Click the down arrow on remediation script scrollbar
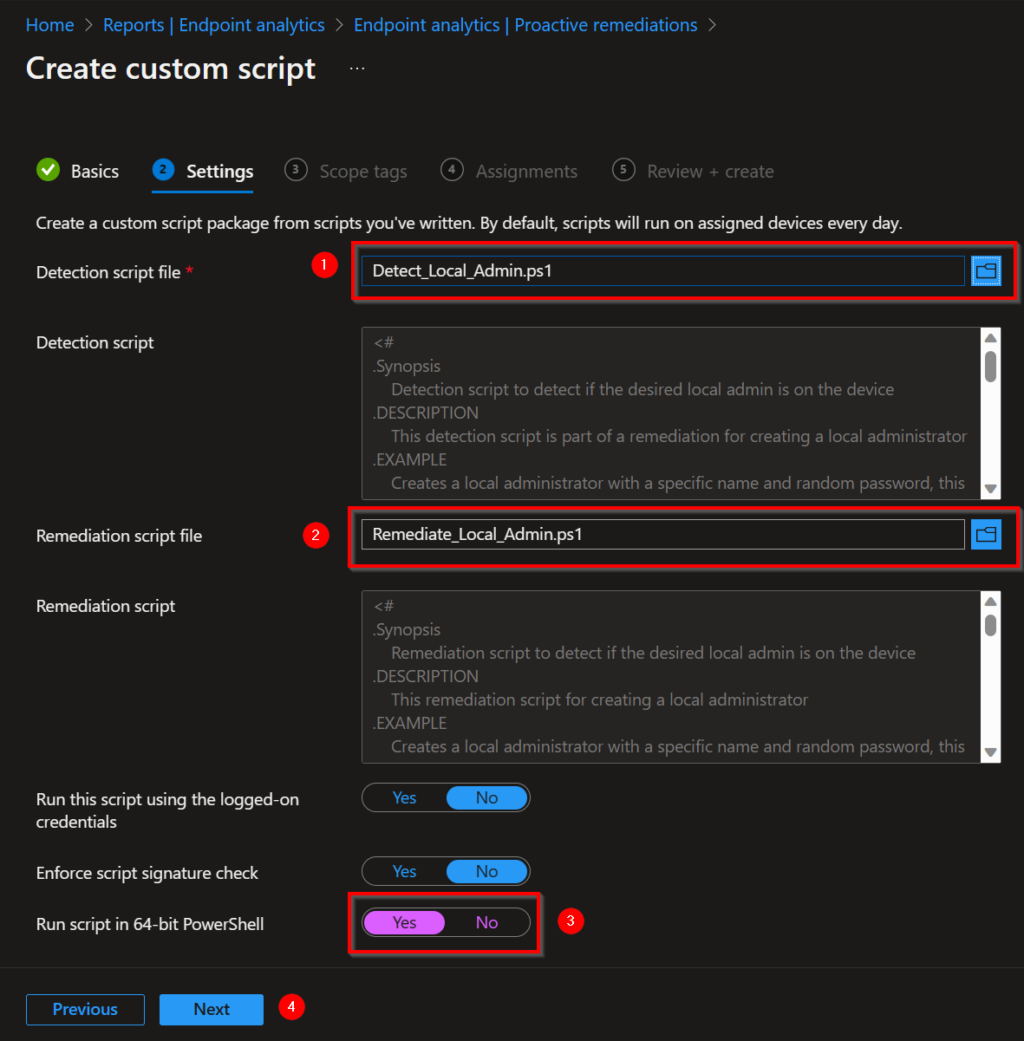This screenshot has height=1041, width=1024. [990, 752]
